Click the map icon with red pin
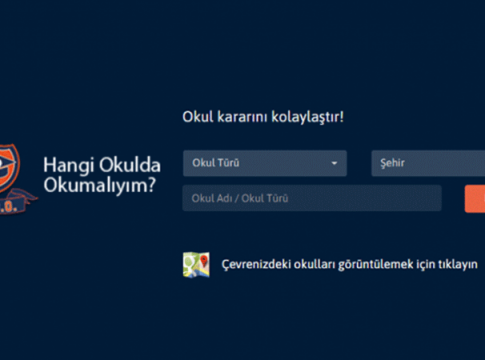485x360 pixels. tap(196, 265)
